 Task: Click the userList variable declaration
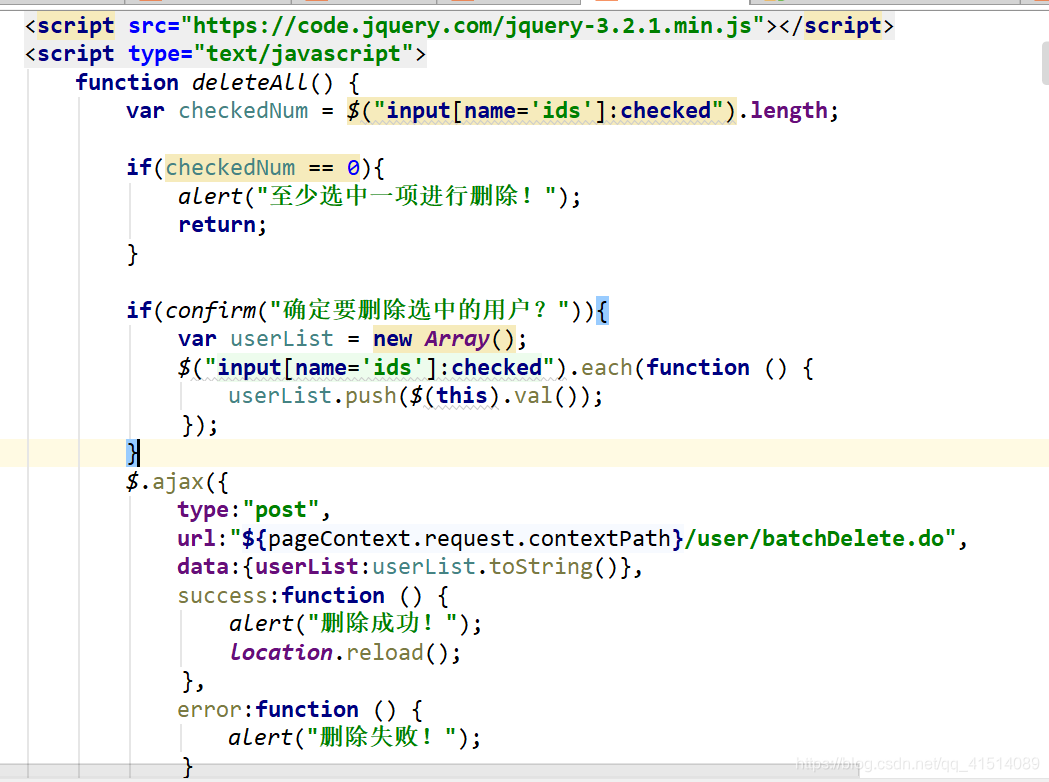[282, 338]
